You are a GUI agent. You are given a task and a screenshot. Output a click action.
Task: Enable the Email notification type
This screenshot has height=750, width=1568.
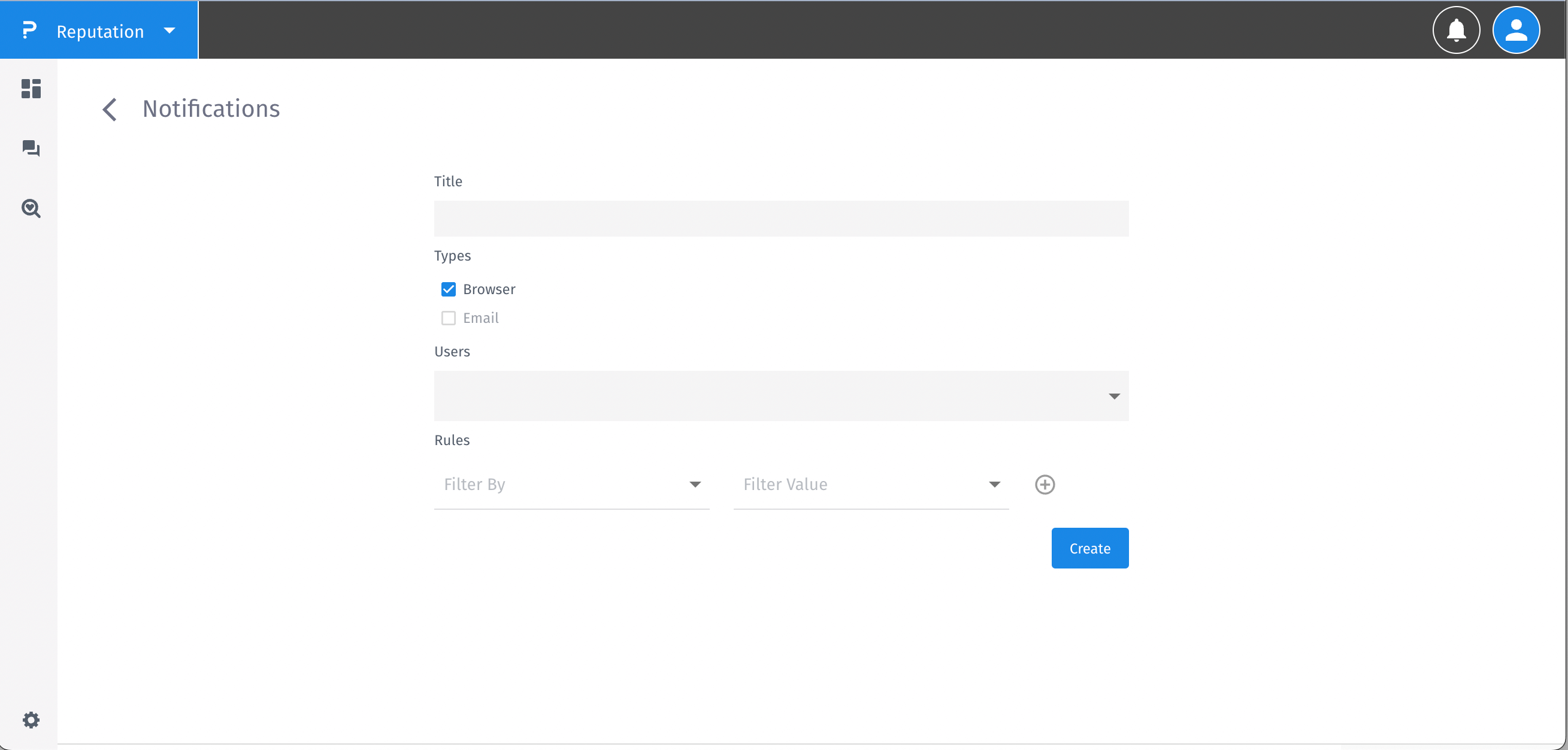coord(449,317)
